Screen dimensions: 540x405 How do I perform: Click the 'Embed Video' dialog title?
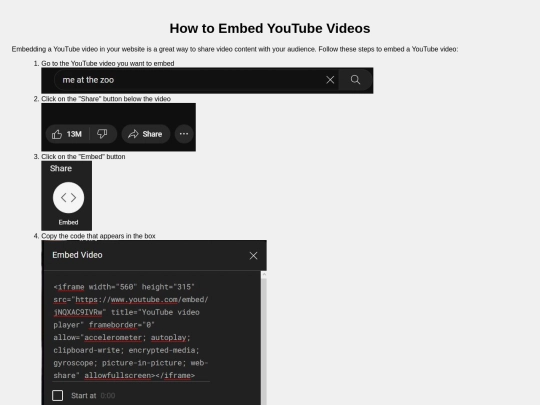[77, 255]
